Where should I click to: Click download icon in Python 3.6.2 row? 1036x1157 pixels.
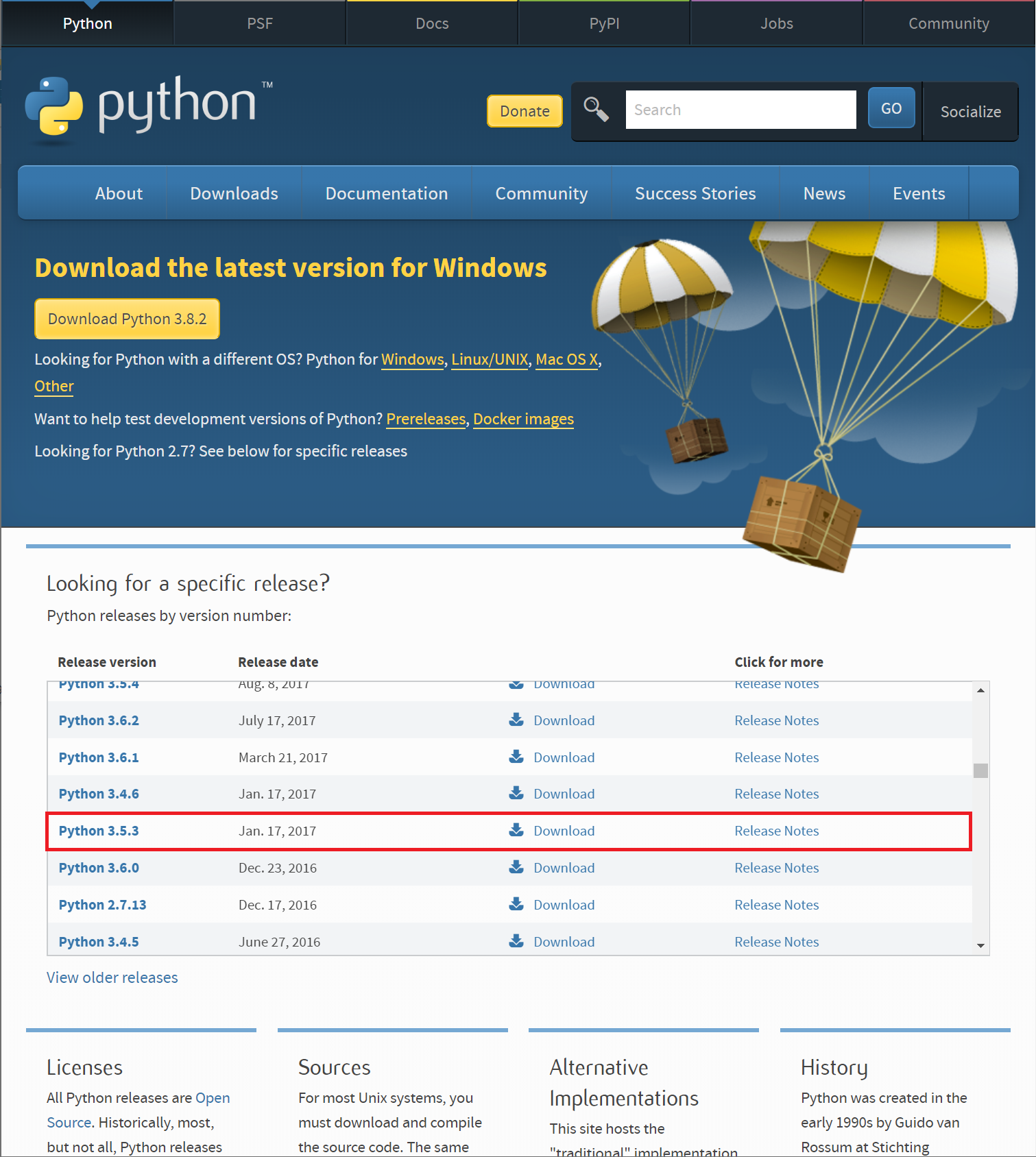[x=516, y=720]
